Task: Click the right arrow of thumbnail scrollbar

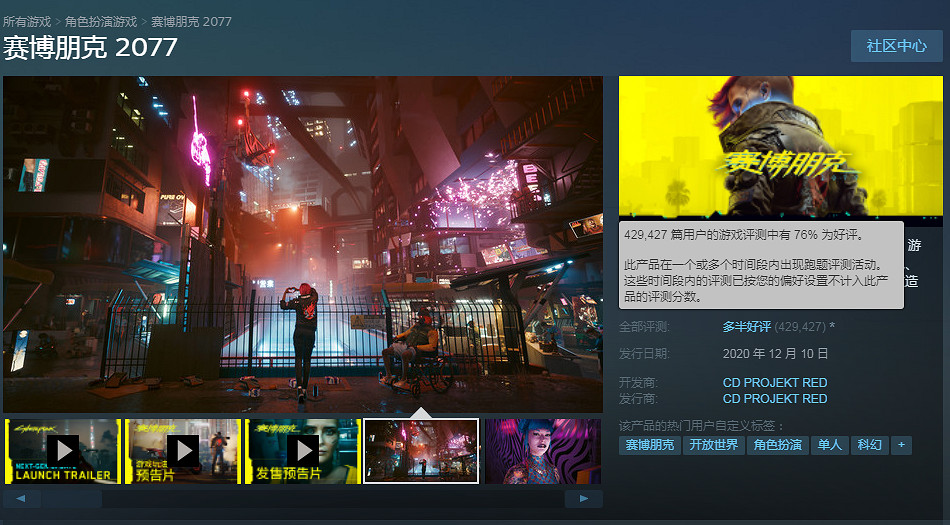Action: [x=583, y=499]
